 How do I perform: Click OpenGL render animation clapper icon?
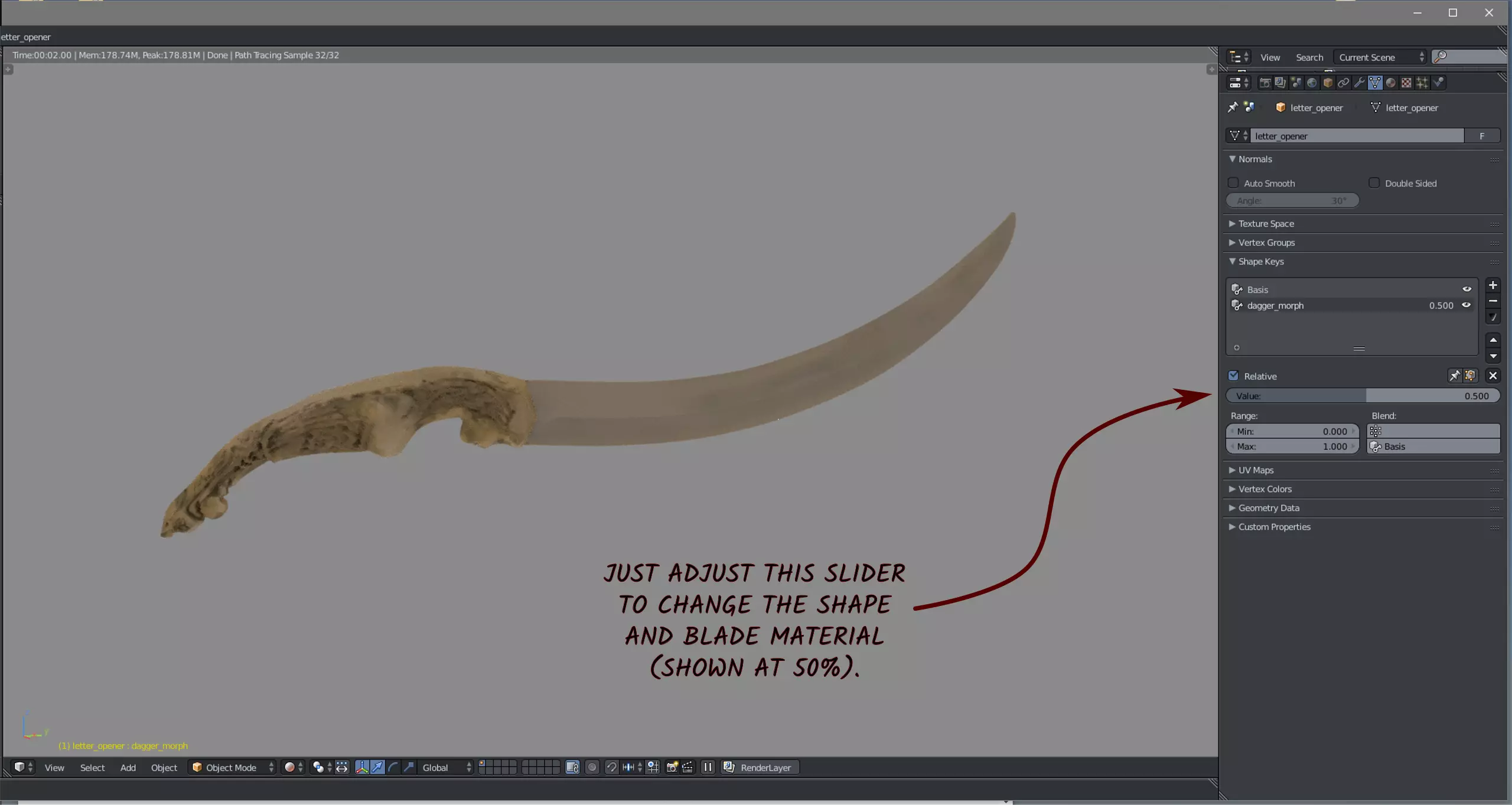pos(687,767)
